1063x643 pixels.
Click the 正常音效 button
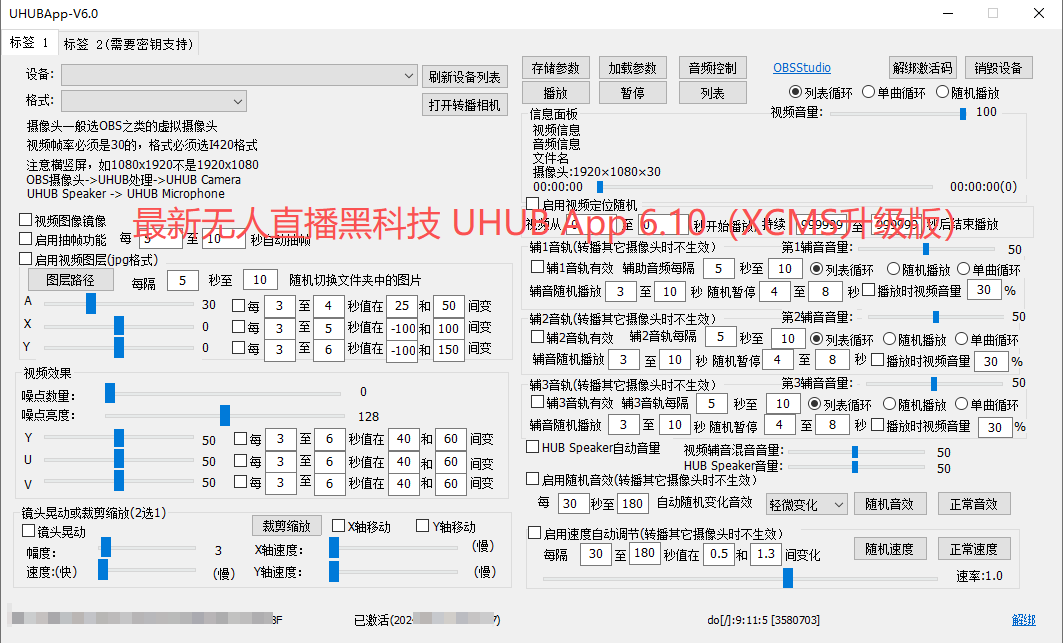974,504
